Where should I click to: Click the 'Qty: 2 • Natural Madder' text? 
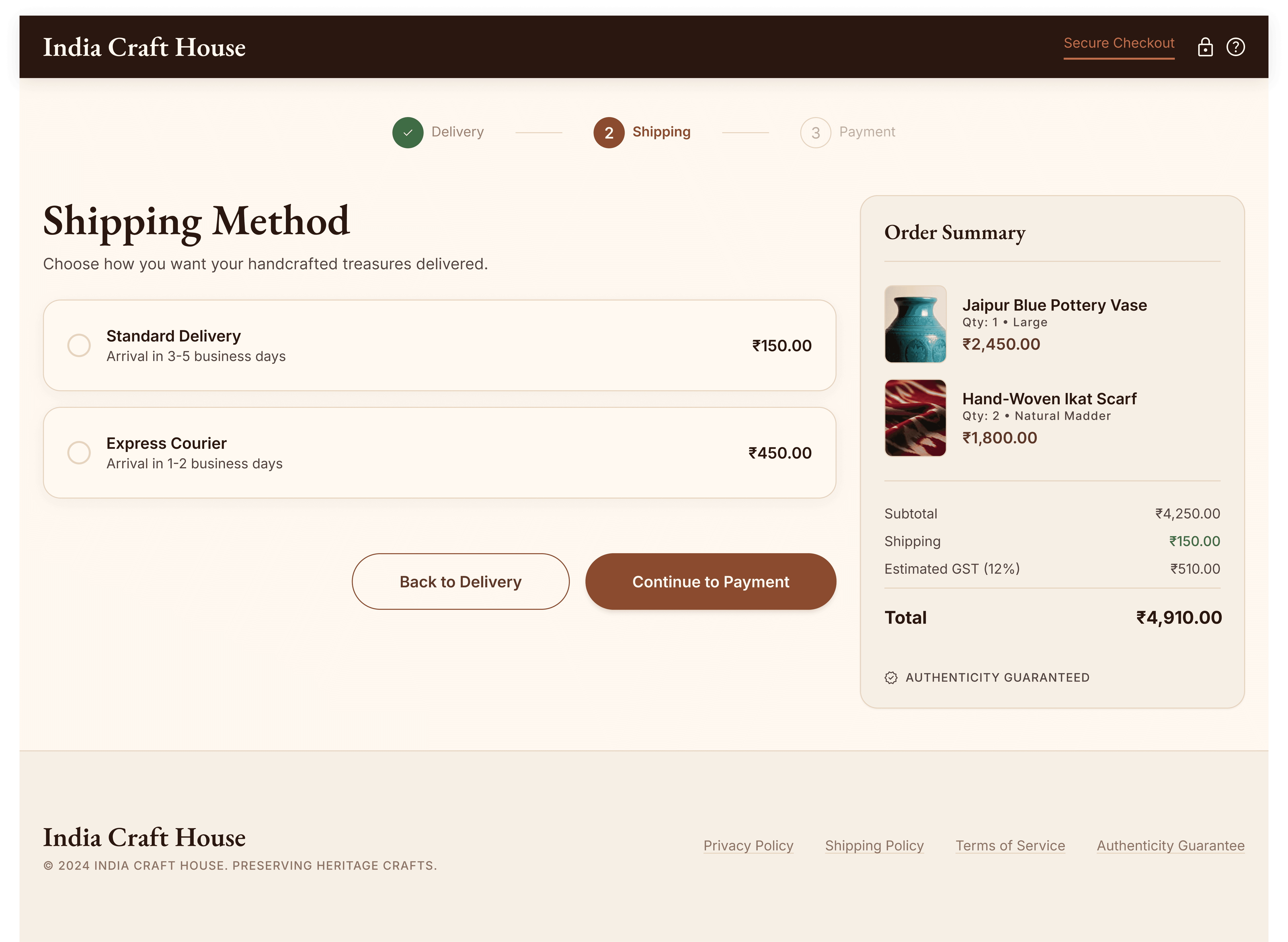click(1036, 416)
